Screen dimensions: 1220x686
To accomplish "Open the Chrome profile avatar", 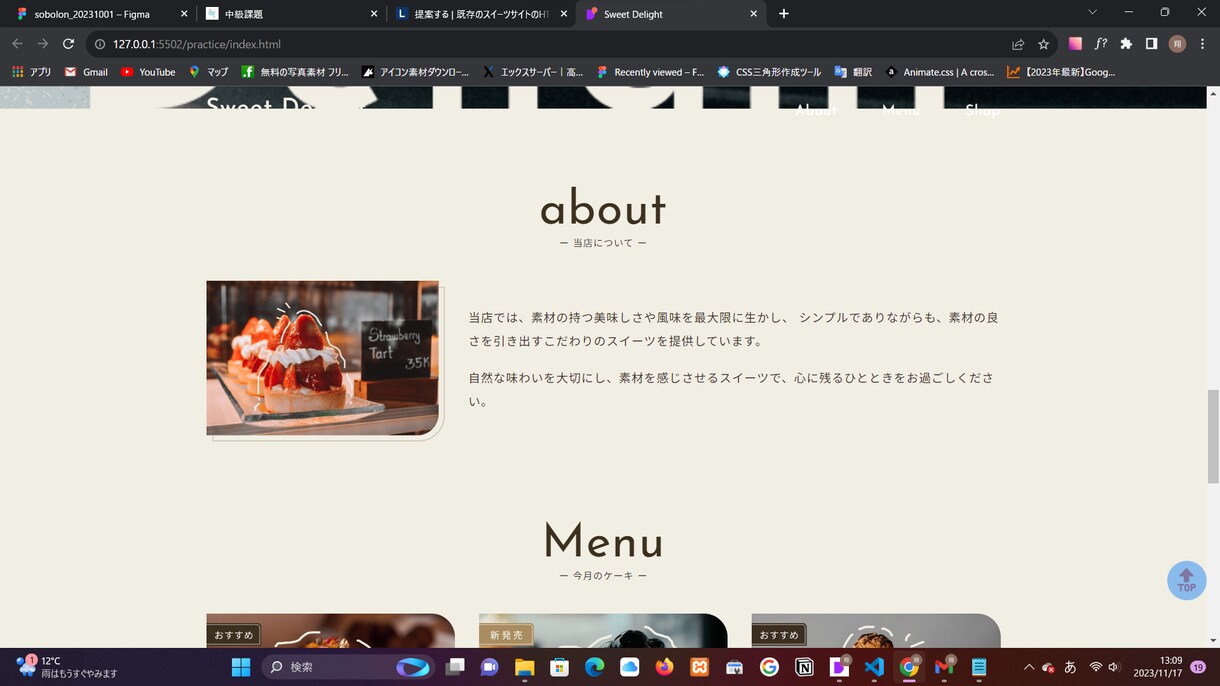I will pyautogui.click(x=1177, y=44).
